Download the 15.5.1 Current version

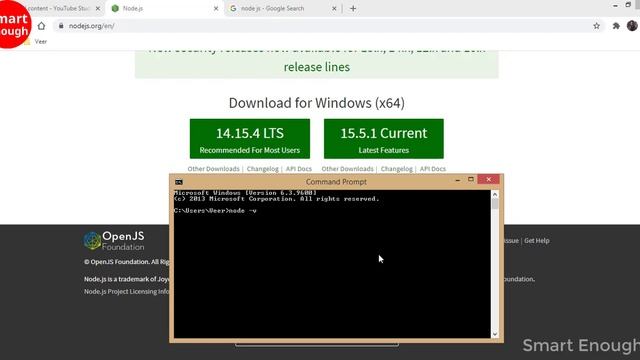384,139
